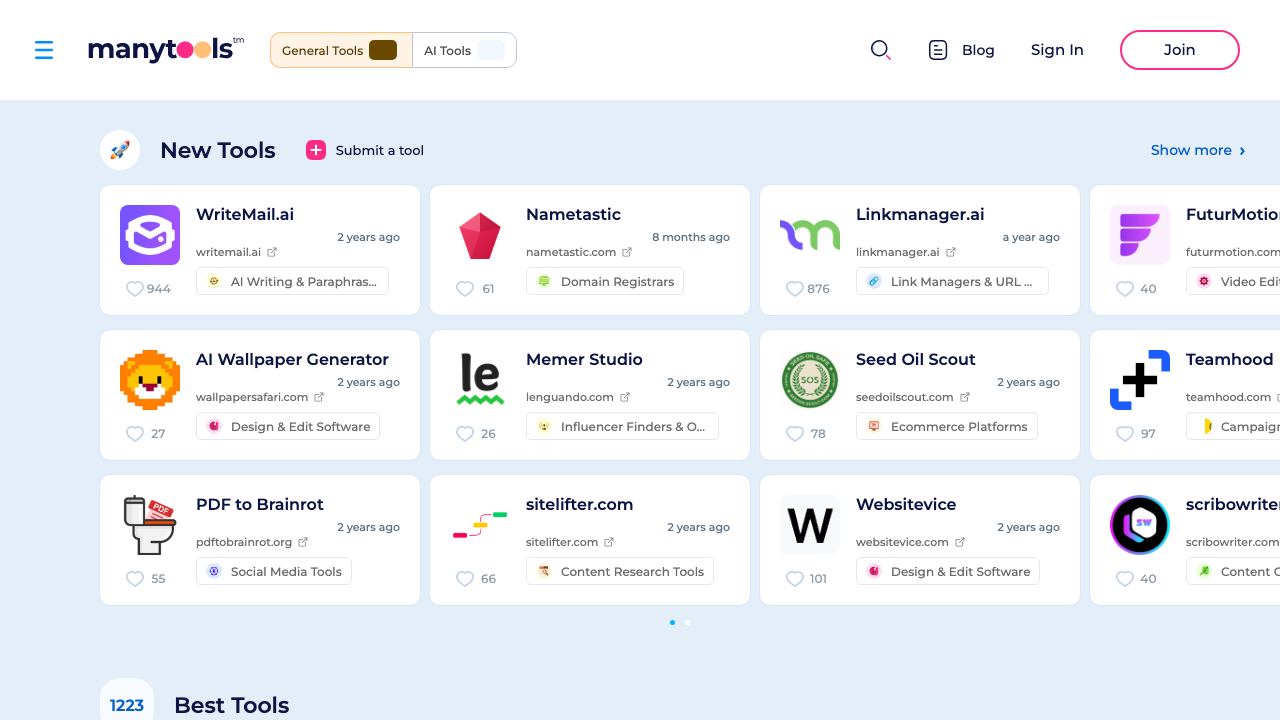This screenshot has width=1280, height=720.
Task: Open external link icon next to seedoilscout.com
Action: [965, 397]
